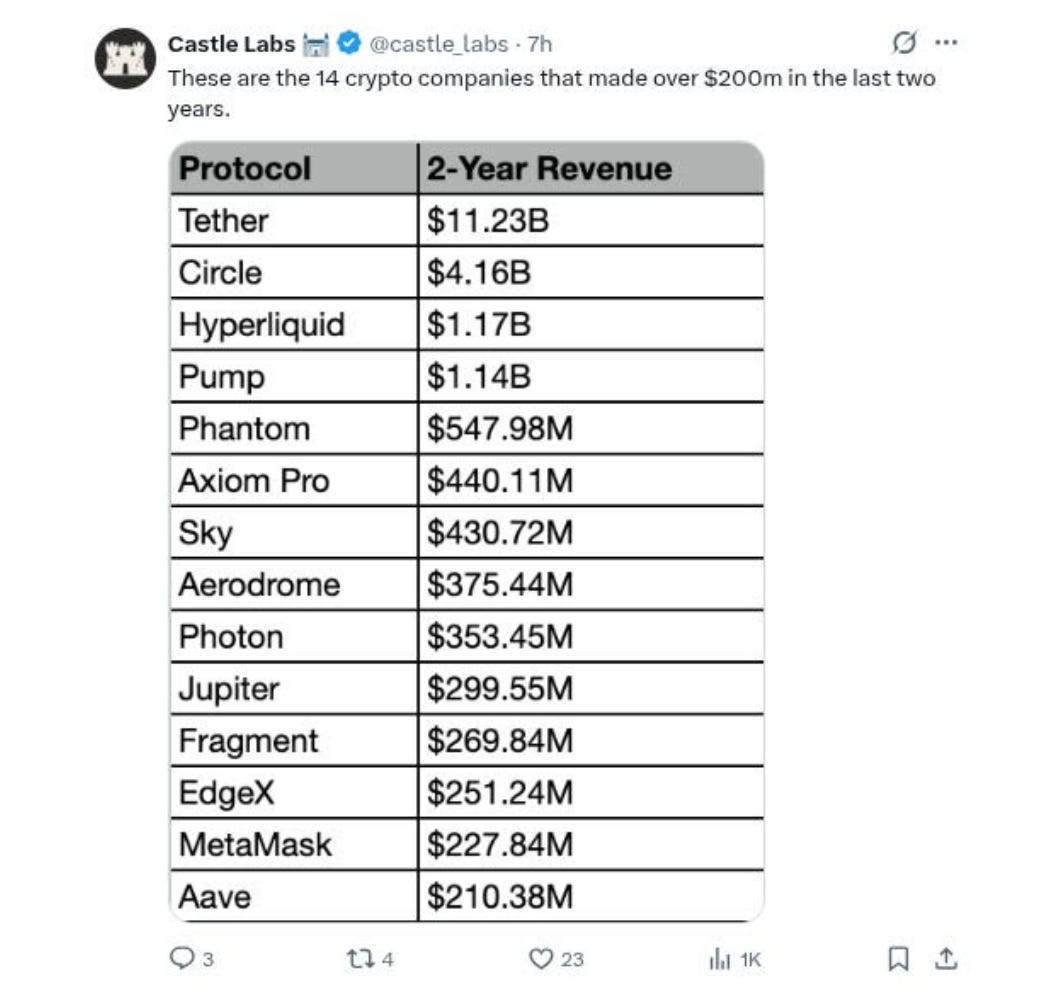
Task: Click the tweet text about 14 crypto companies
Action: [x=551, y=93]
